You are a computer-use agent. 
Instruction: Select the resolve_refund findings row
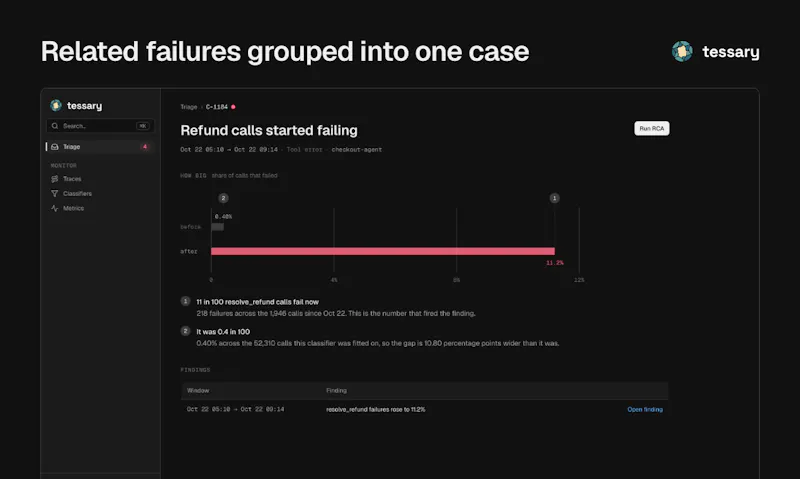(424, 410)
